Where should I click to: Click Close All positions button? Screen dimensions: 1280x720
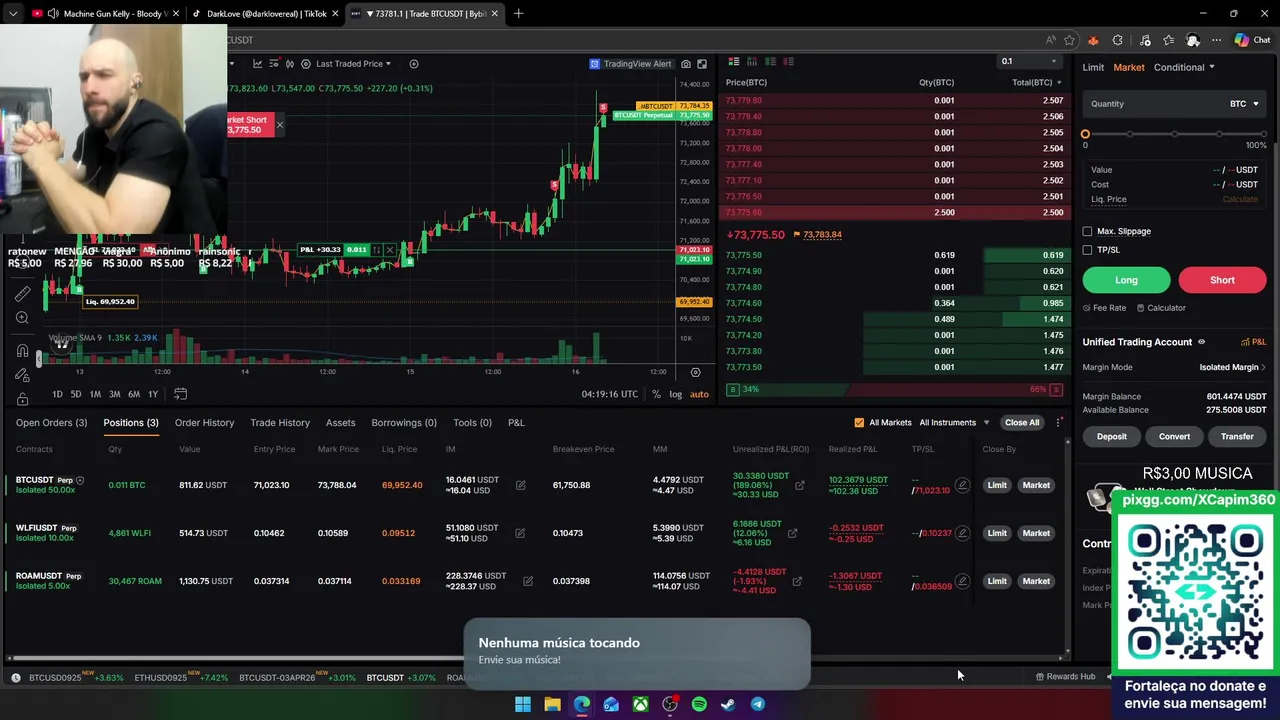coord(1022,422)
